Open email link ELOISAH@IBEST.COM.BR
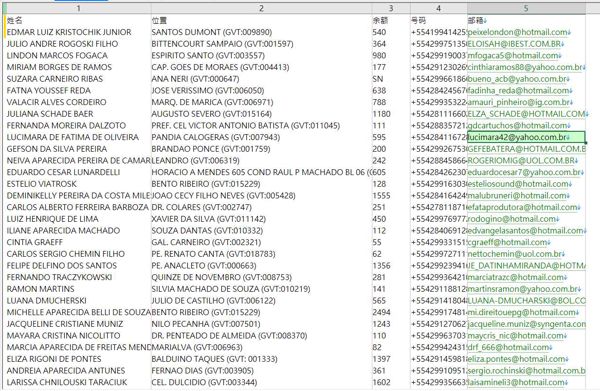This screenshot has width=600, height=391. pyautogui.click(x=515, y=44)
